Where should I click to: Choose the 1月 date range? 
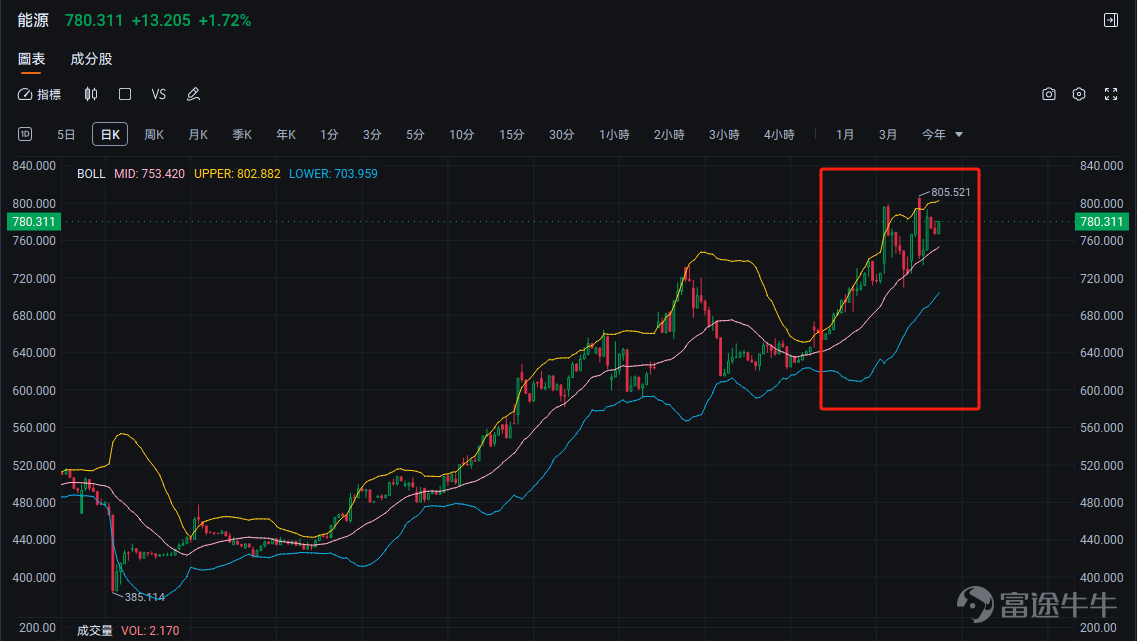point(845,135)
